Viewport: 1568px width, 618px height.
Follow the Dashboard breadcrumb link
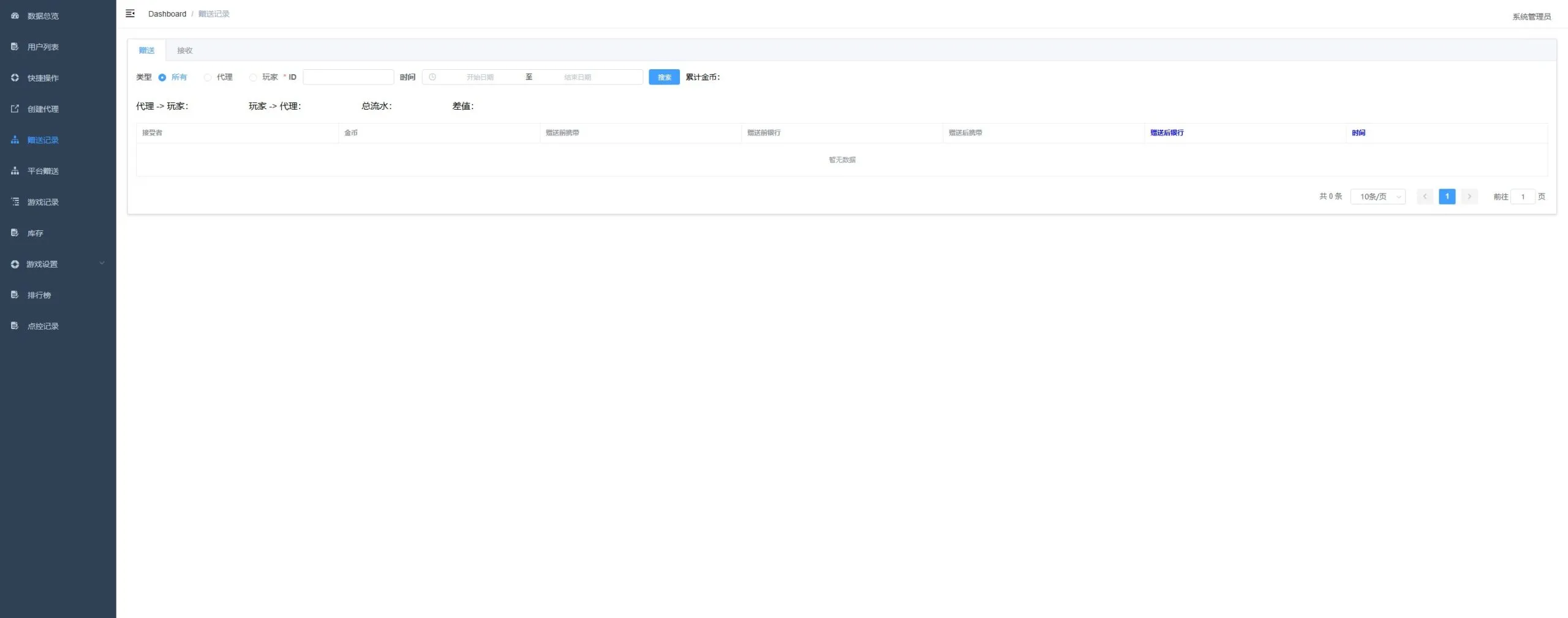[x=167, y=13]
